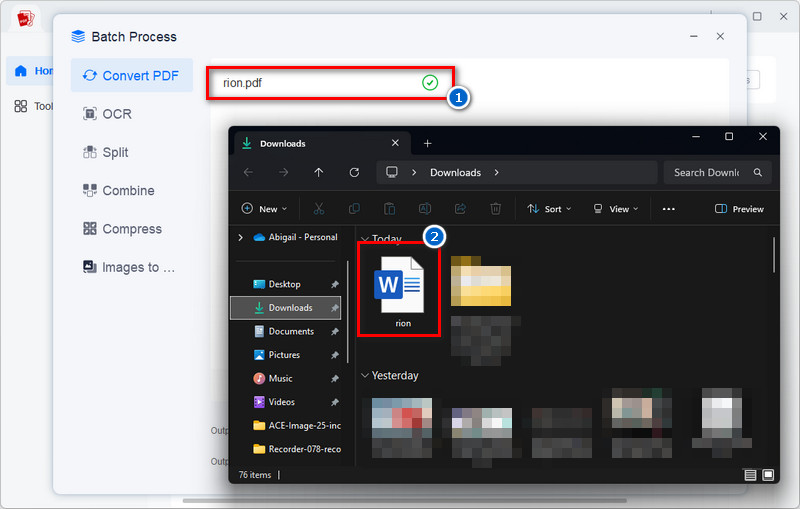Open the View dropdown
Screen dimensions: 800x509
616,209
